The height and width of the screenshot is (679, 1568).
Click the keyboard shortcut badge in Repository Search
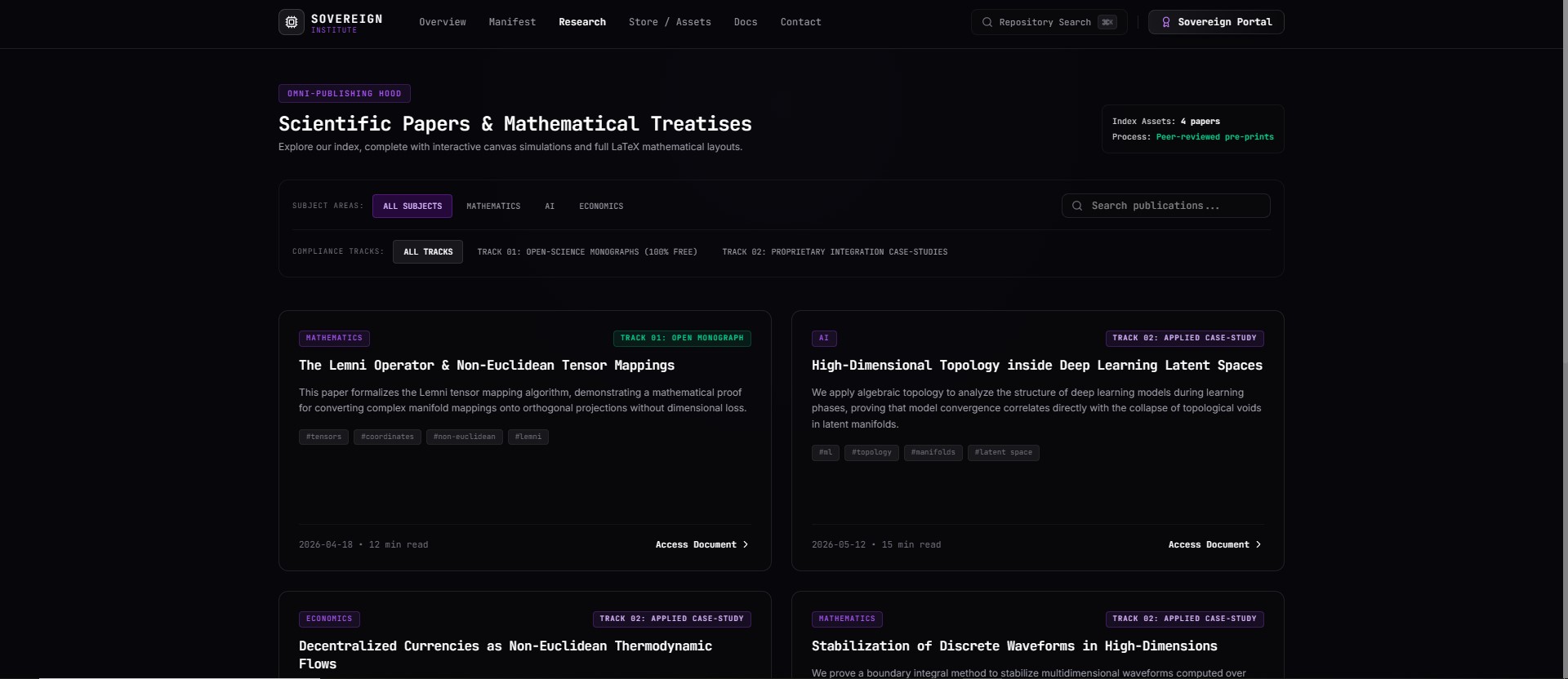[x=1107, y=22]
